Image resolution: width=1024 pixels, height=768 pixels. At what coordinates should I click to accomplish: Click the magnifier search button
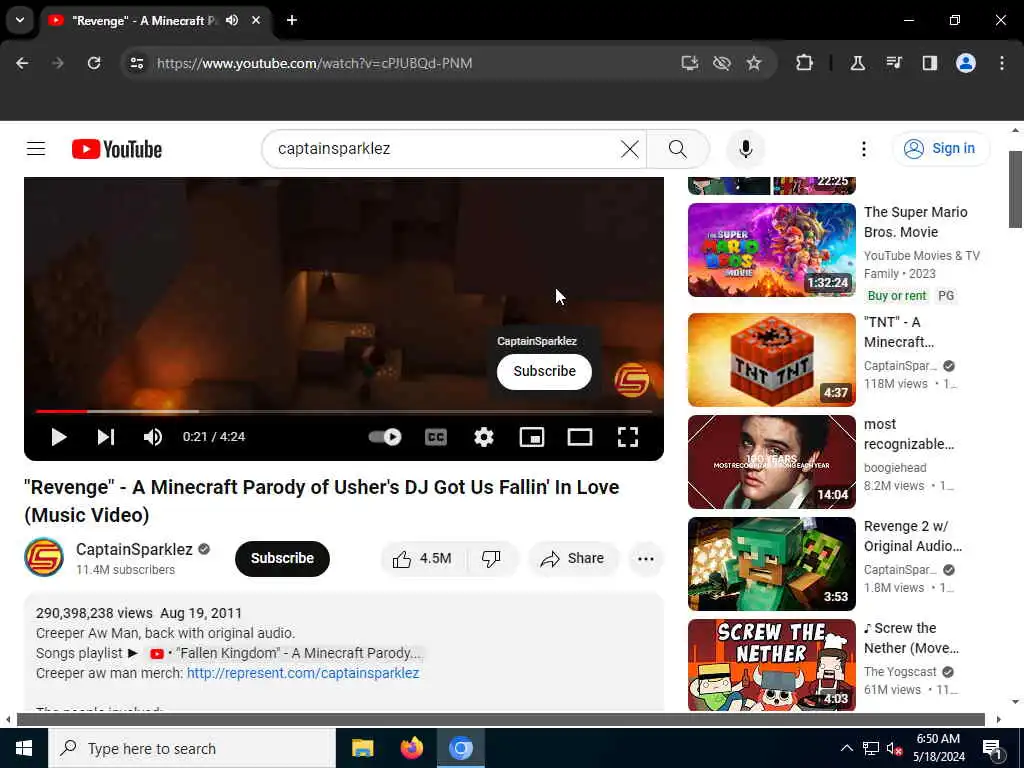coord(678,149)
